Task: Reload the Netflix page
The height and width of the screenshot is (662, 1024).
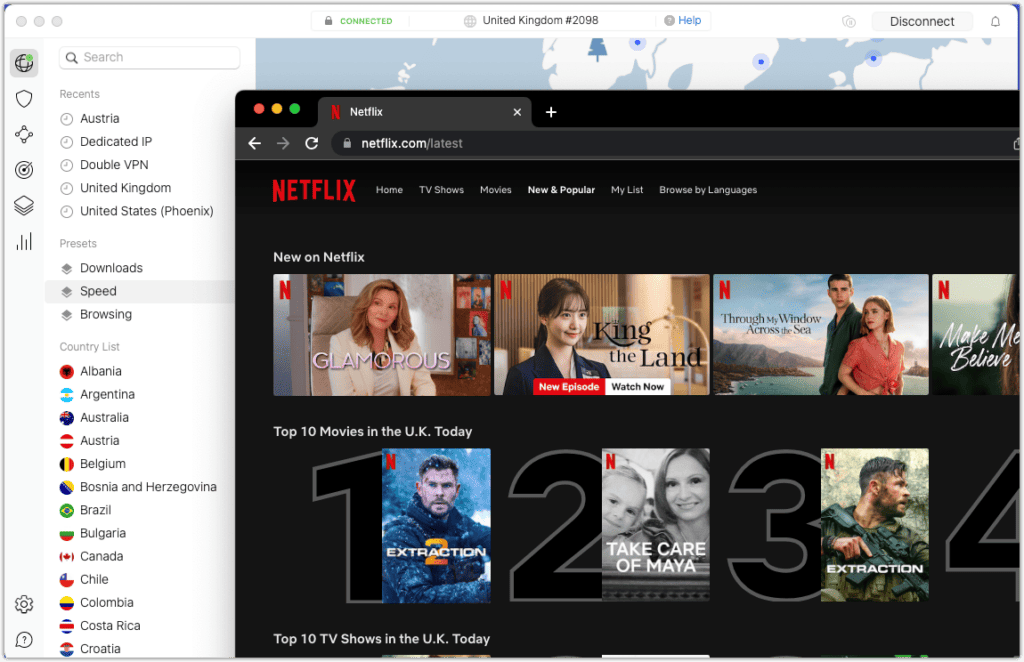Action: click(x=311, y=143)
